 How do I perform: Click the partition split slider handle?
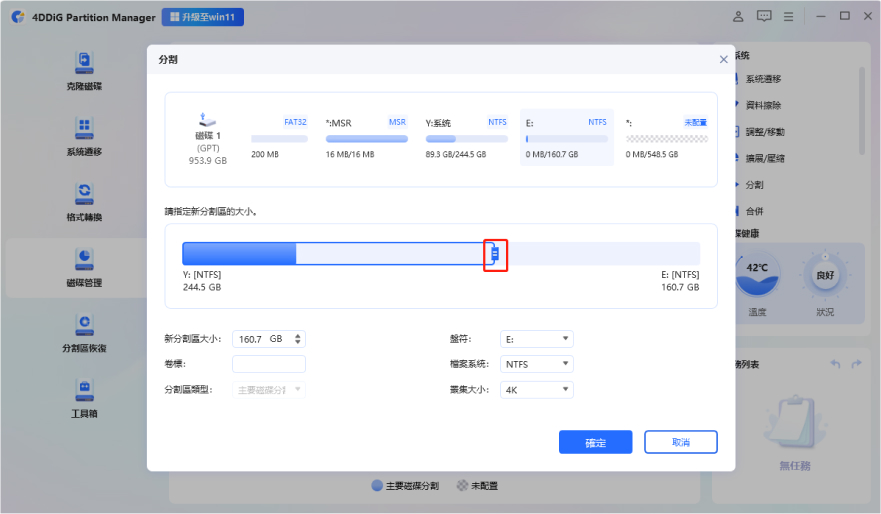coord(495,254)
